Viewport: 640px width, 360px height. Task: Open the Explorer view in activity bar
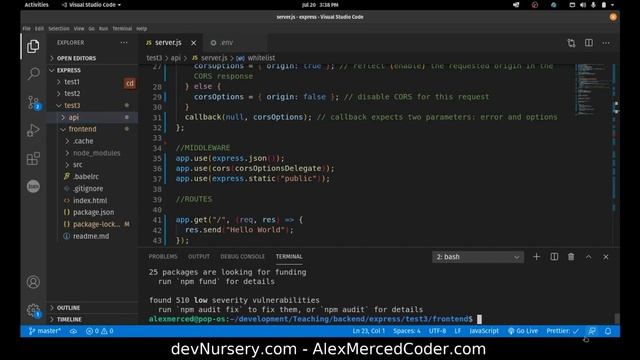click(x=33, y=47)
